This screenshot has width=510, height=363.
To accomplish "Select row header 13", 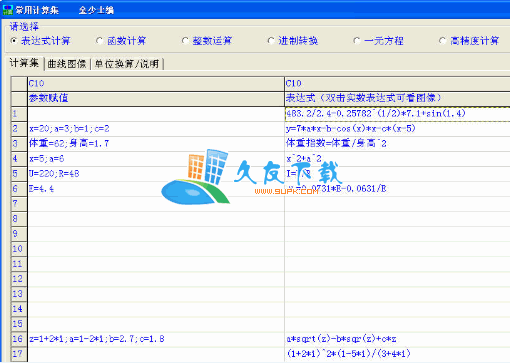I will click(19, 294).
